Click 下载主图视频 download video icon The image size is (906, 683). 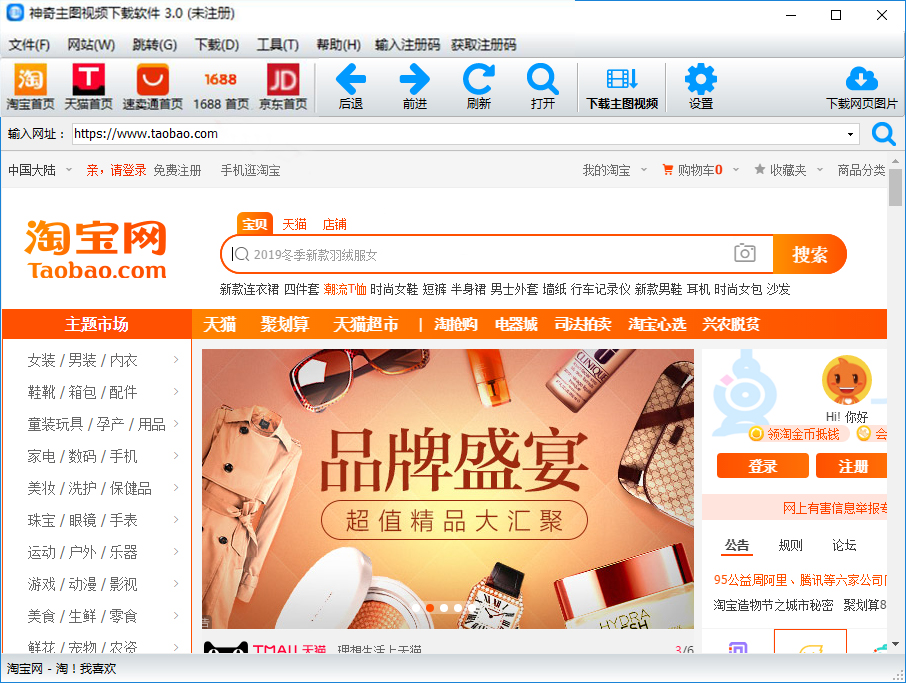coord(622,79)
